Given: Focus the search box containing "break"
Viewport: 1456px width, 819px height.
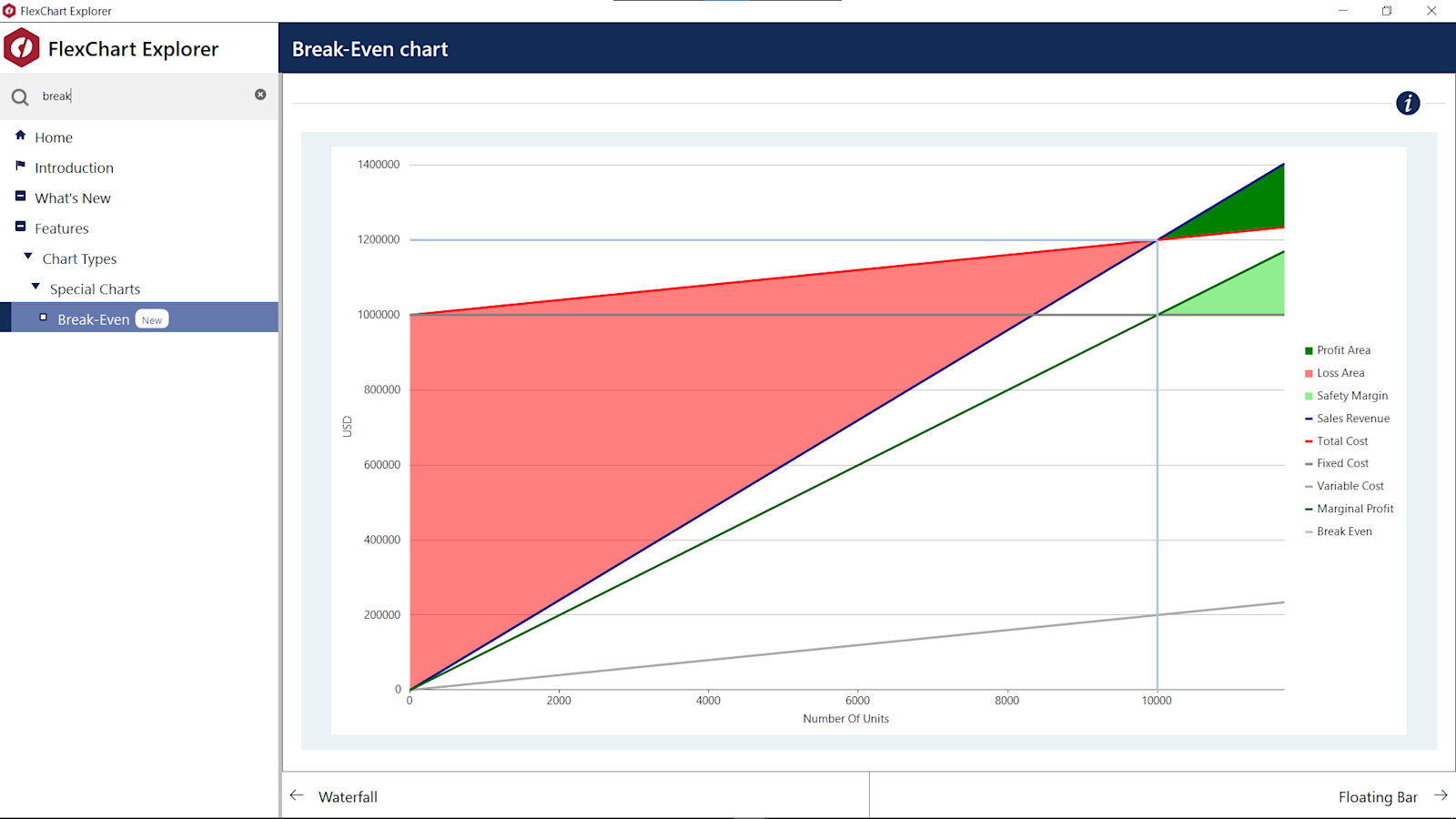Looking at the screenshot, I should point(141,96).
